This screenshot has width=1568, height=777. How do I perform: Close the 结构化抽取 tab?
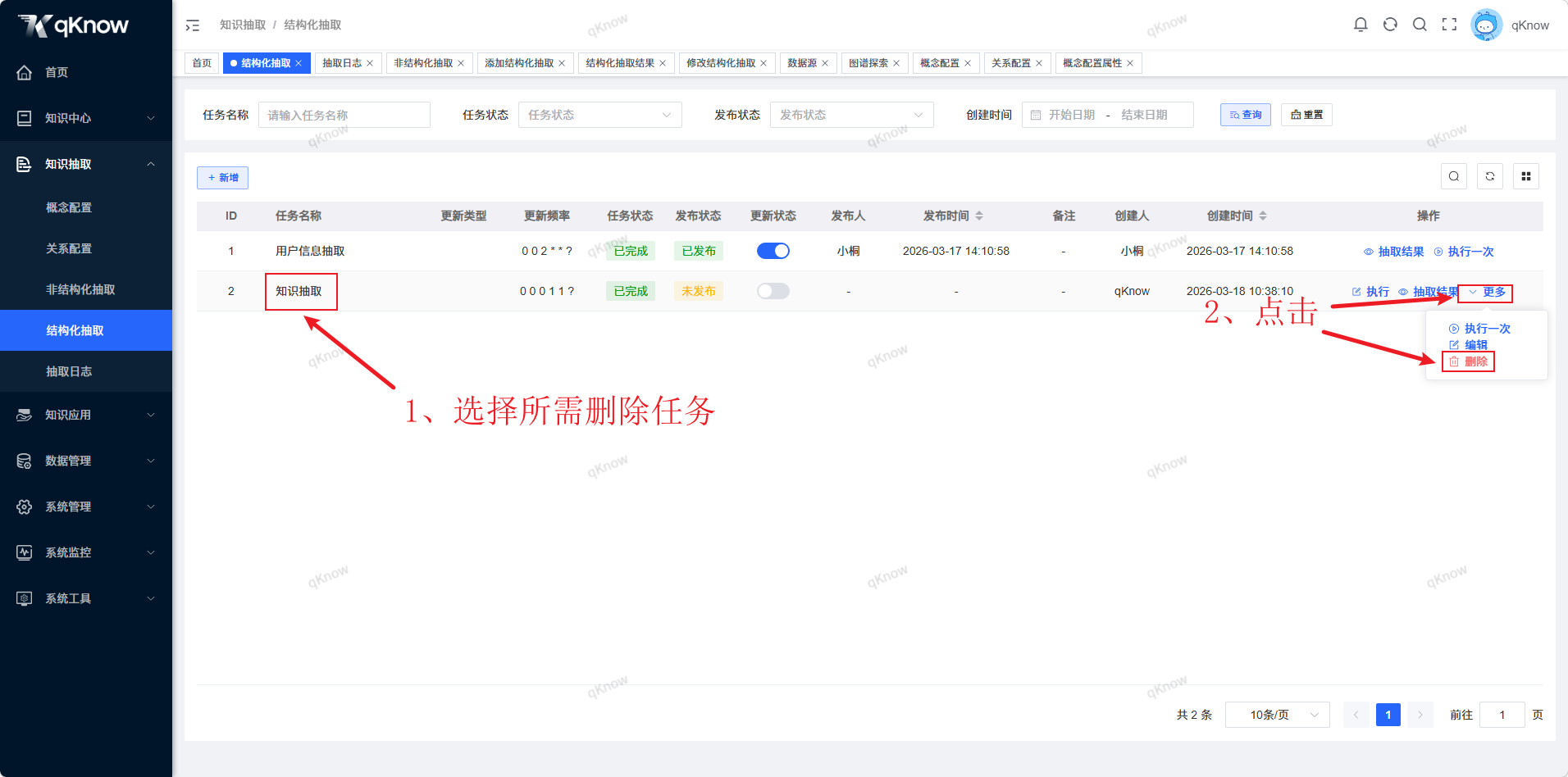[x=299, y=63]
